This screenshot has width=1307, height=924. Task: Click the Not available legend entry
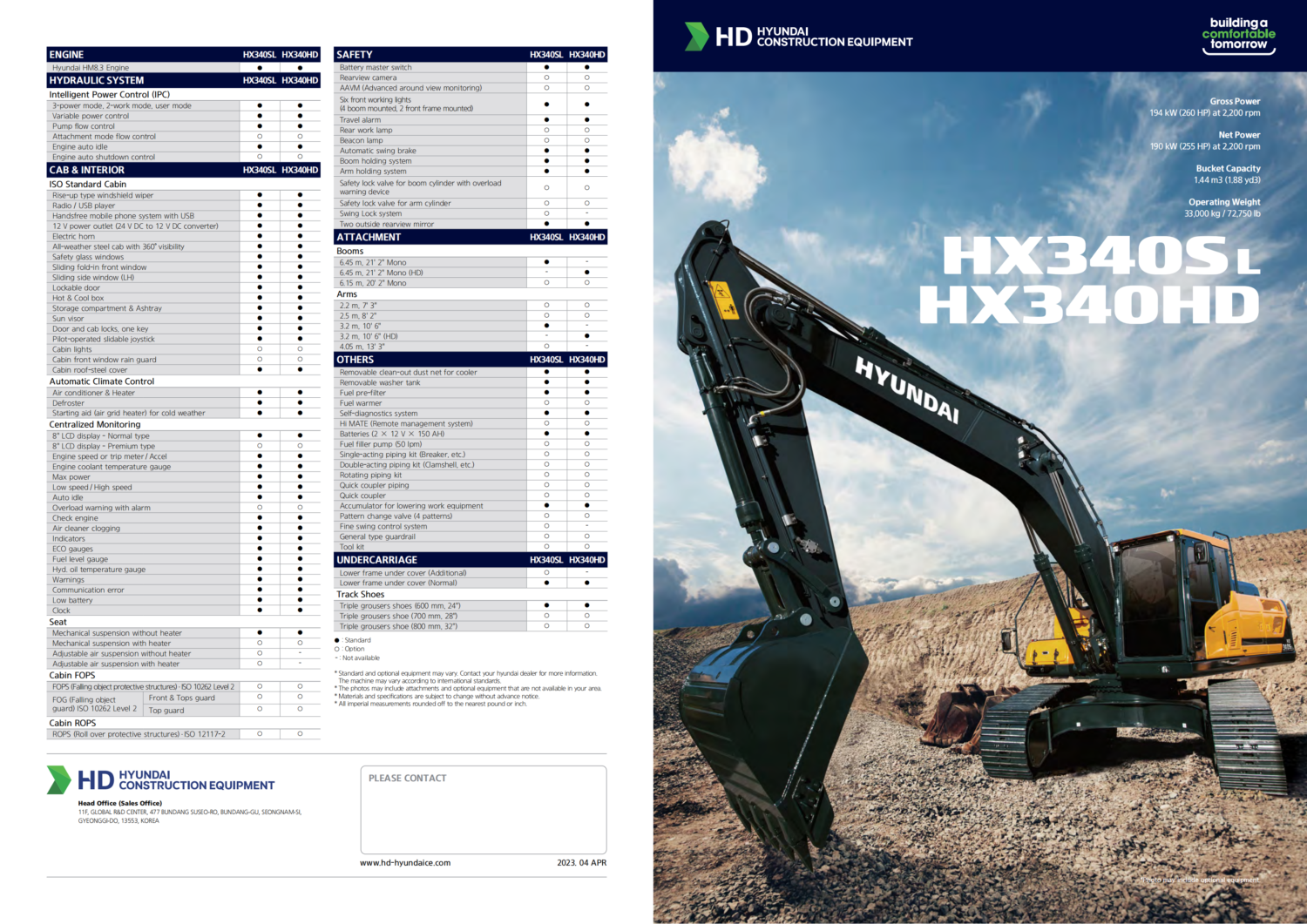(x=357, y=658)
